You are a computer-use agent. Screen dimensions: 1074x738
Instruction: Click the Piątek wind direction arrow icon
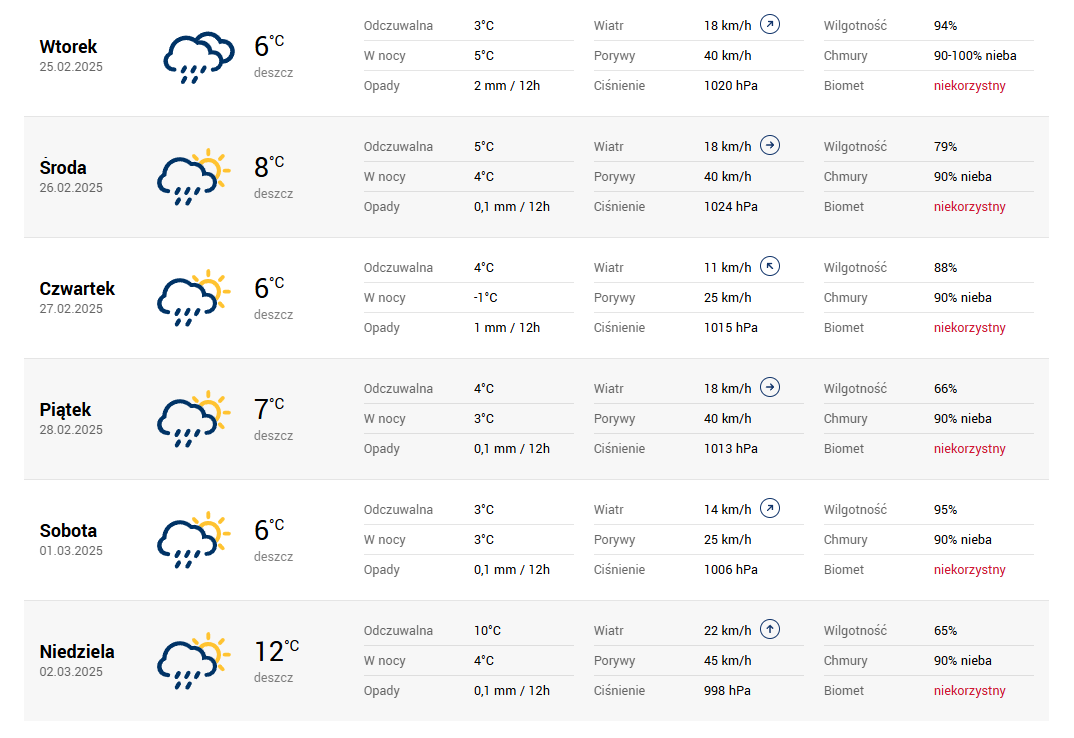pyautogui.click(x=769, y=387)
